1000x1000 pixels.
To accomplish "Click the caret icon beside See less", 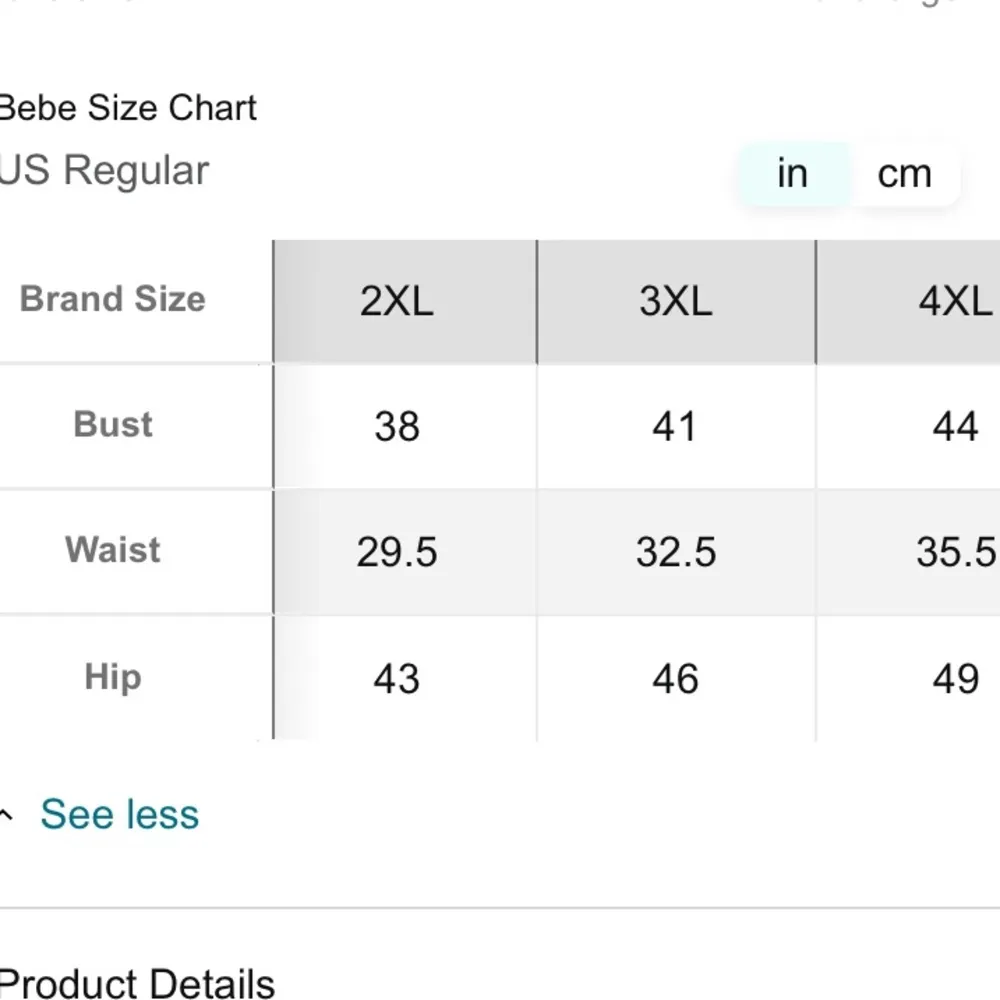I will [7, 815].
